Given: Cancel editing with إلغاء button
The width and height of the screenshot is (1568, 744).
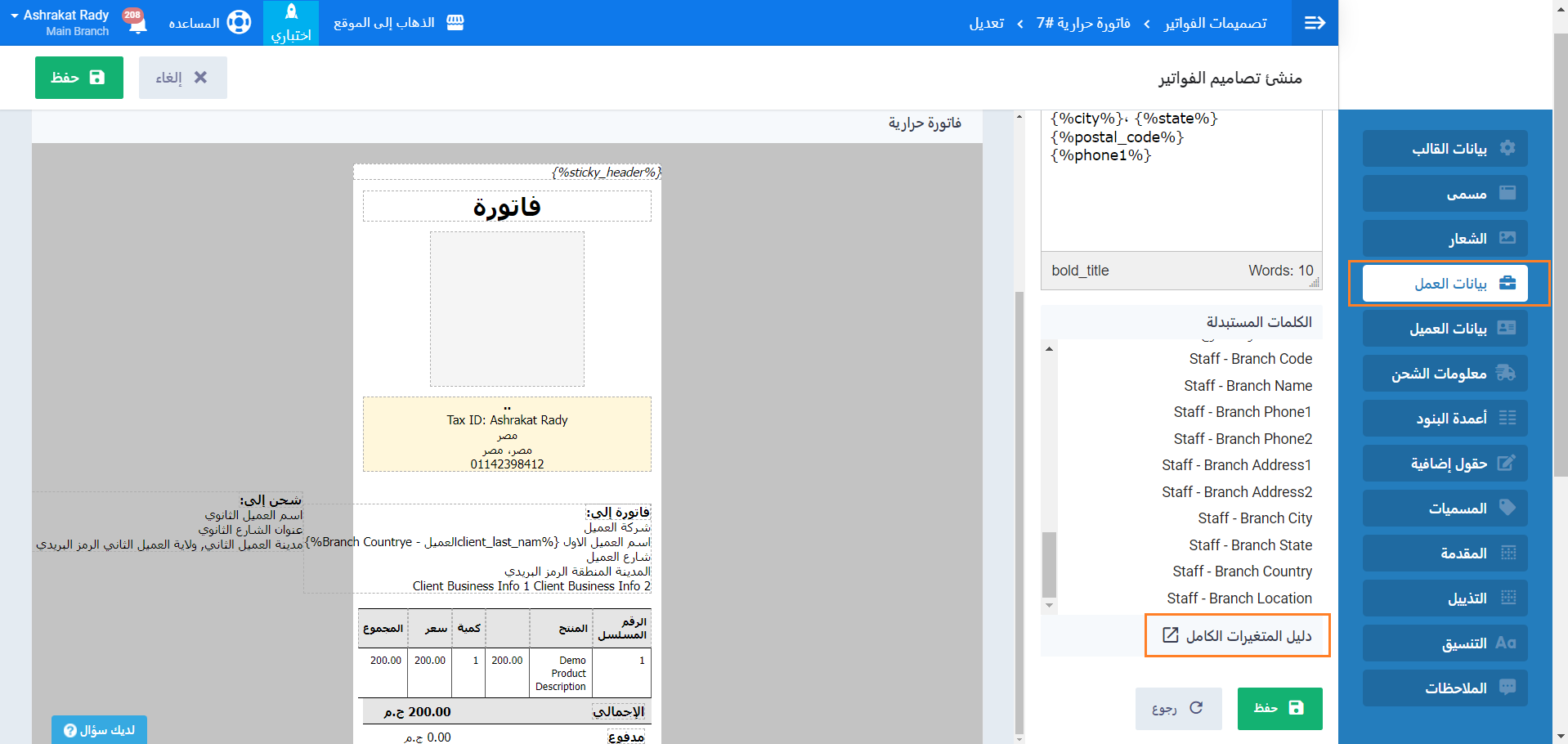Looking at the screenshot, I should coord(182,78).
